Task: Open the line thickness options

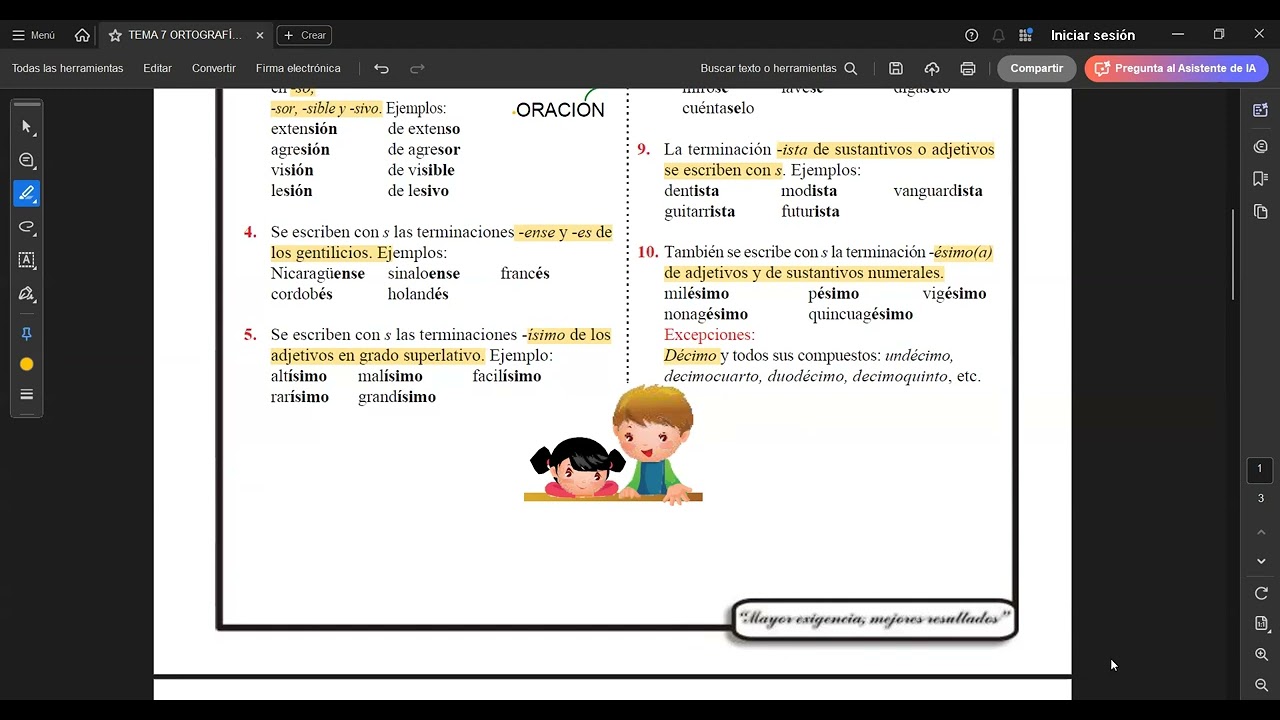Action: click(x=27, y=394)
